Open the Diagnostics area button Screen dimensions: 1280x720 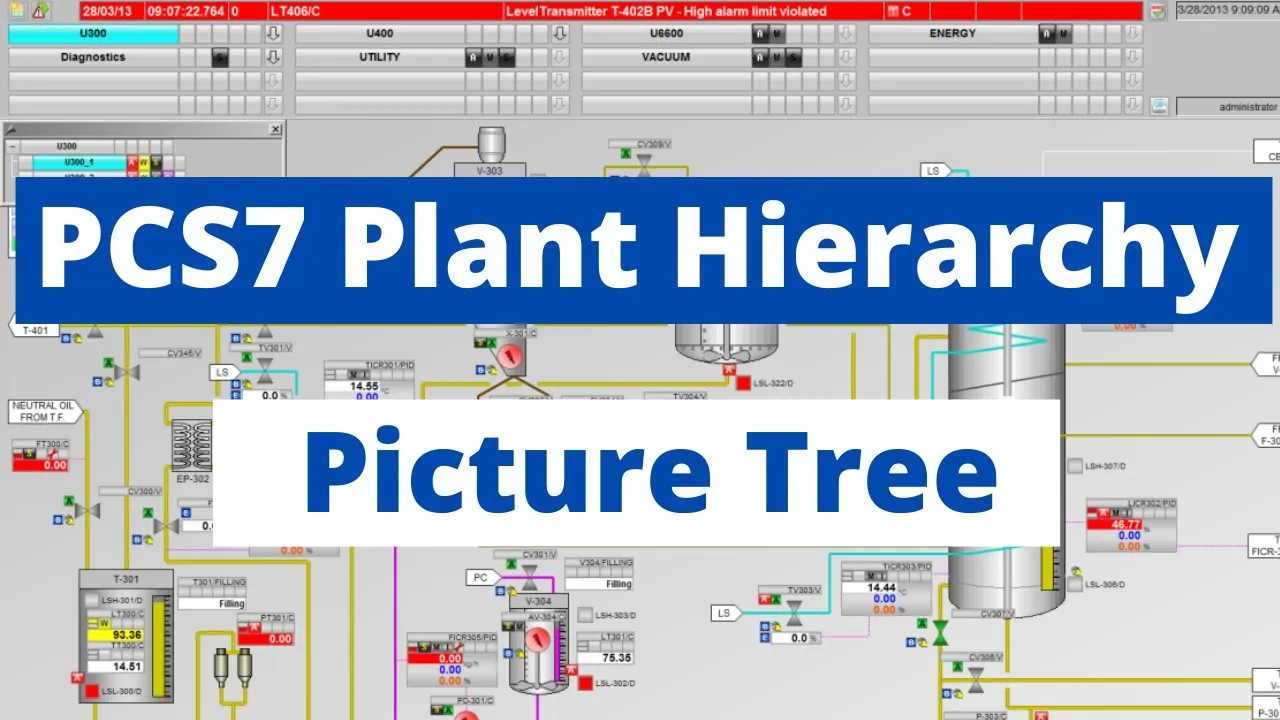pyautogui.click(x=93, y=58)
